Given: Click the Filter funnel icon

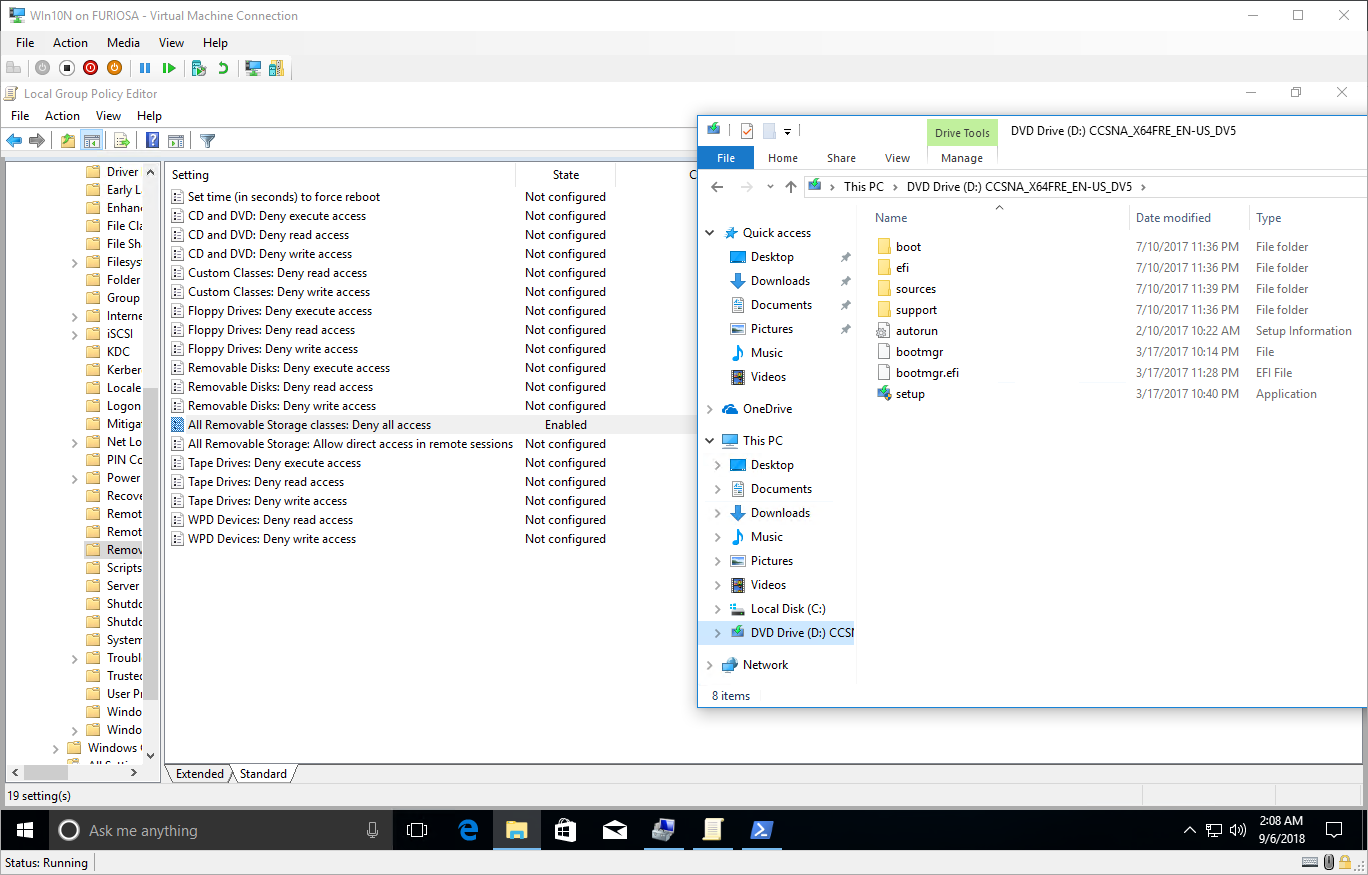Looking at the screenshot, I should pos(207,141).
